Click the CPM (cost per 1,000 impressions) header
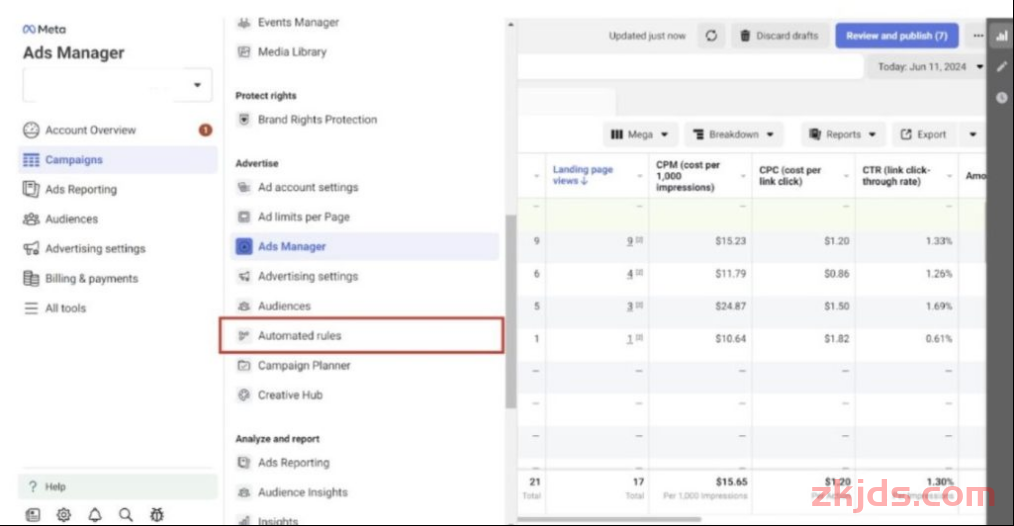 click(x=687, y=176)
